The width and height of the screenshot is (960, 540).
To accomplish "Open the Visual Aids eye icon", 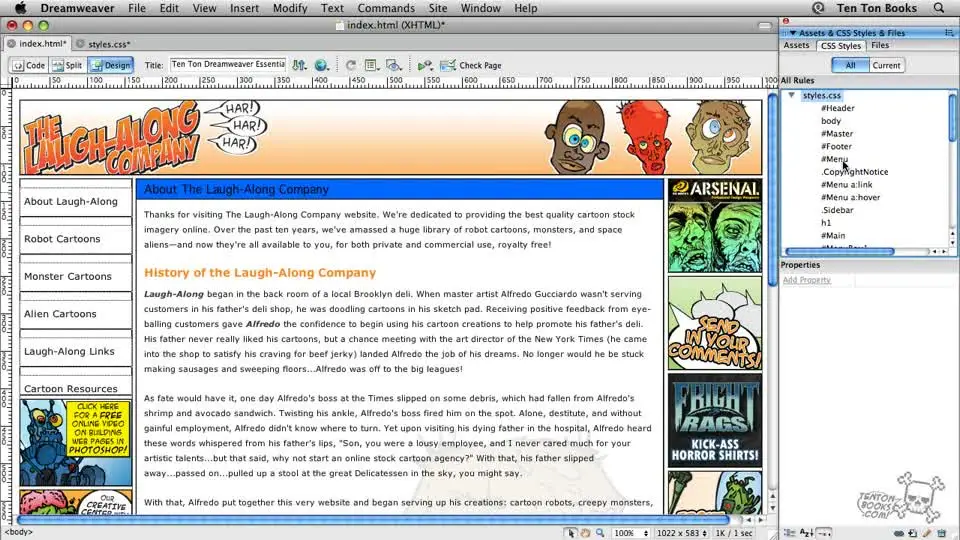I will (x=394, y=65).
